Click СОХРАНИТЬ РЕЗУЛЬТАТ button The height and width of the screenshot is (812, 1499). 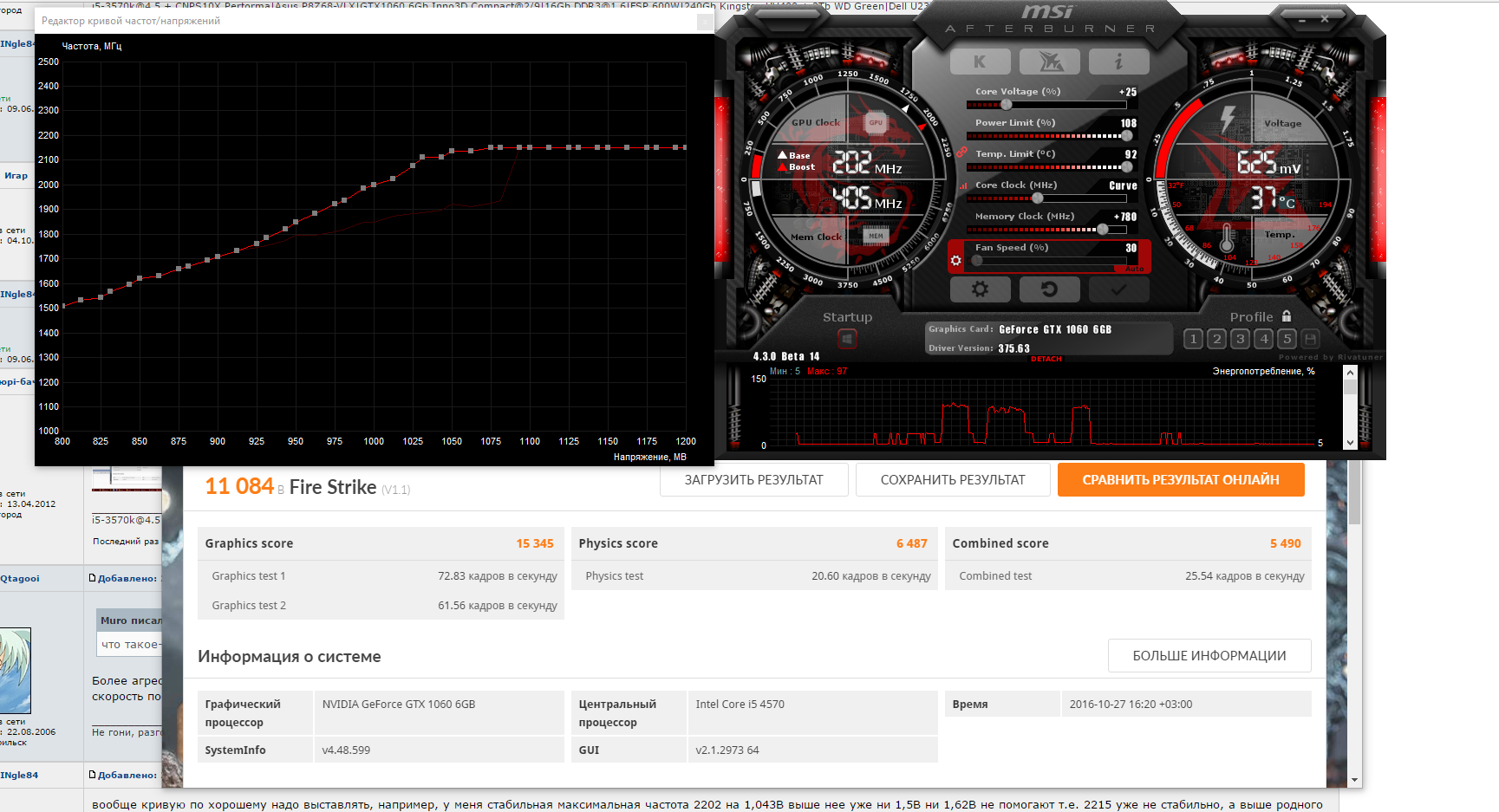tap(953, 480)
